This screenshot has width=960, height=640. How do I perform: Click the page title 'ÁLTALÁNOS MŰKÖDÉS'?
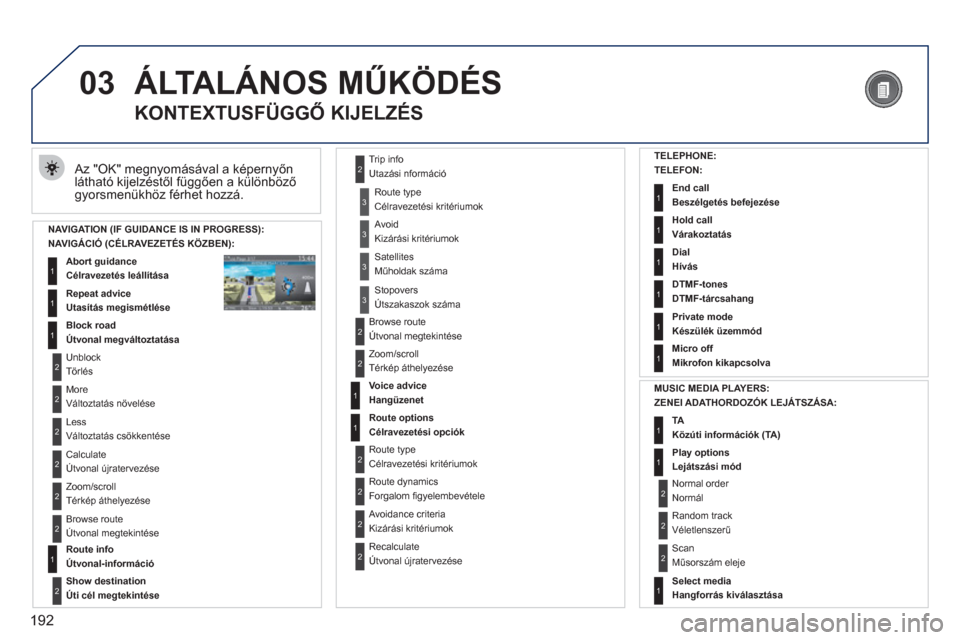point(318,82)
